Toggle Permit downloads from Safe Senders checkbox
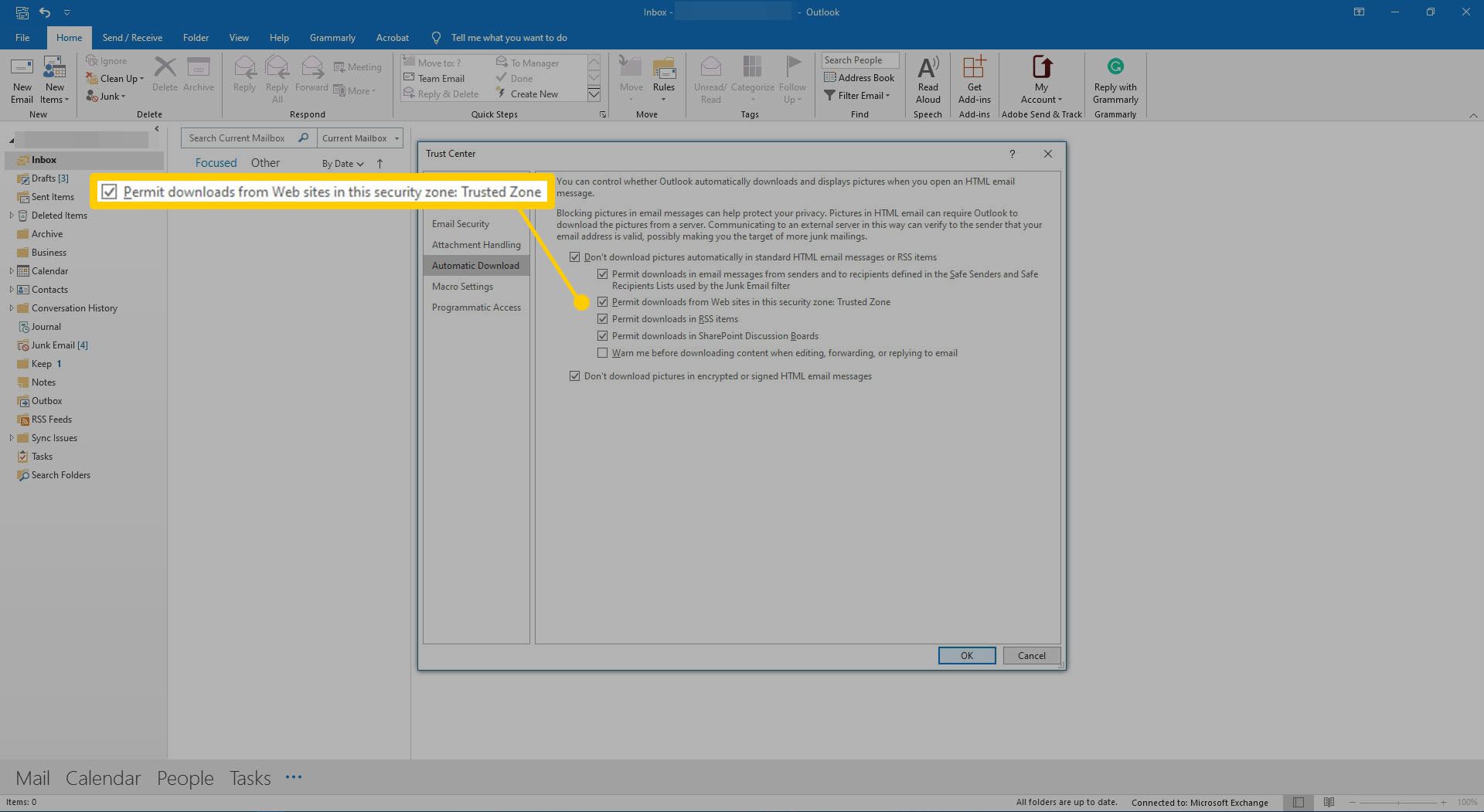1484x812 pixels. pos(602,273)
